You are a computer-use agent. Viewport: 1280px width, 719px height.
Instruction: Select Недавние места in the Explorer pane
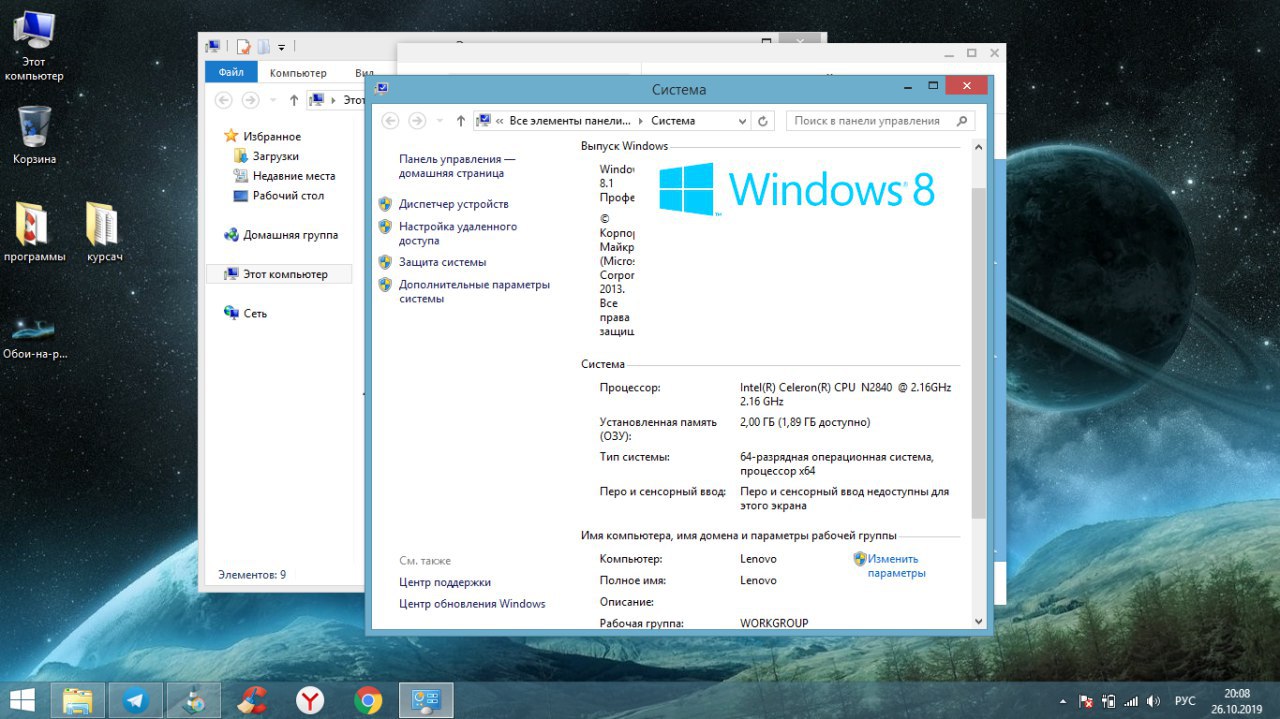coord(293,176)
